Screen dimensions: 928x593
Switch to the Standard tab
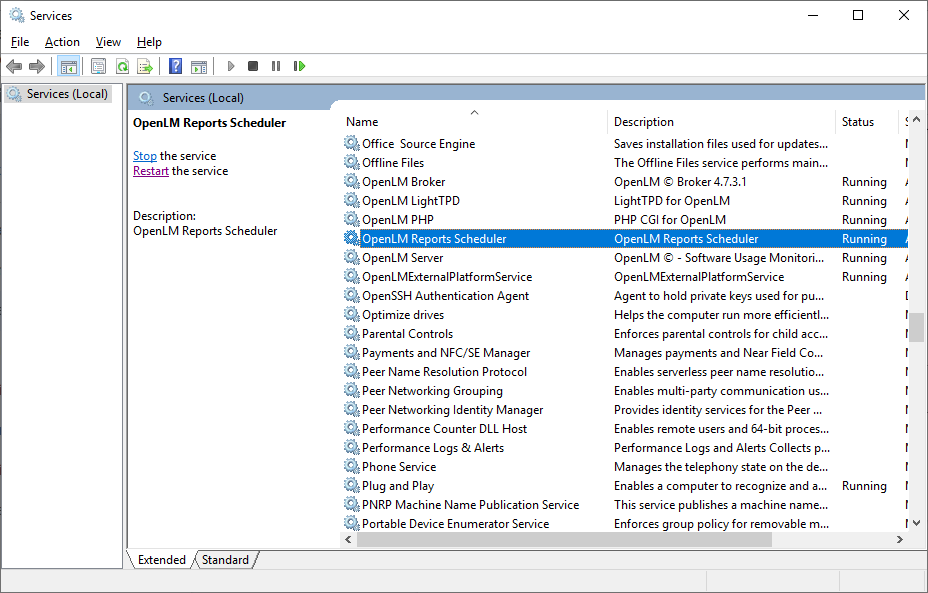click(x=225, y=560)
